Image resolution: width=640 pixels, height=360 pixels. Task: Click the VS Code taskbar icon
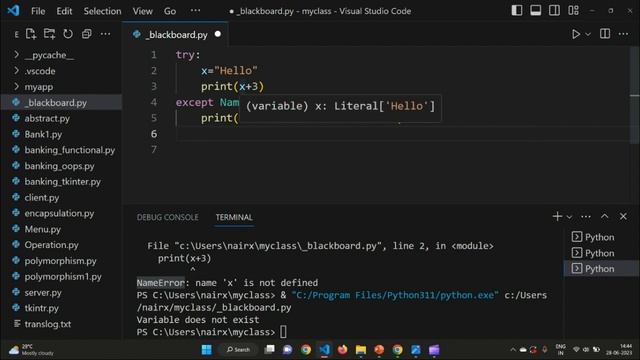tap(324, 350)
